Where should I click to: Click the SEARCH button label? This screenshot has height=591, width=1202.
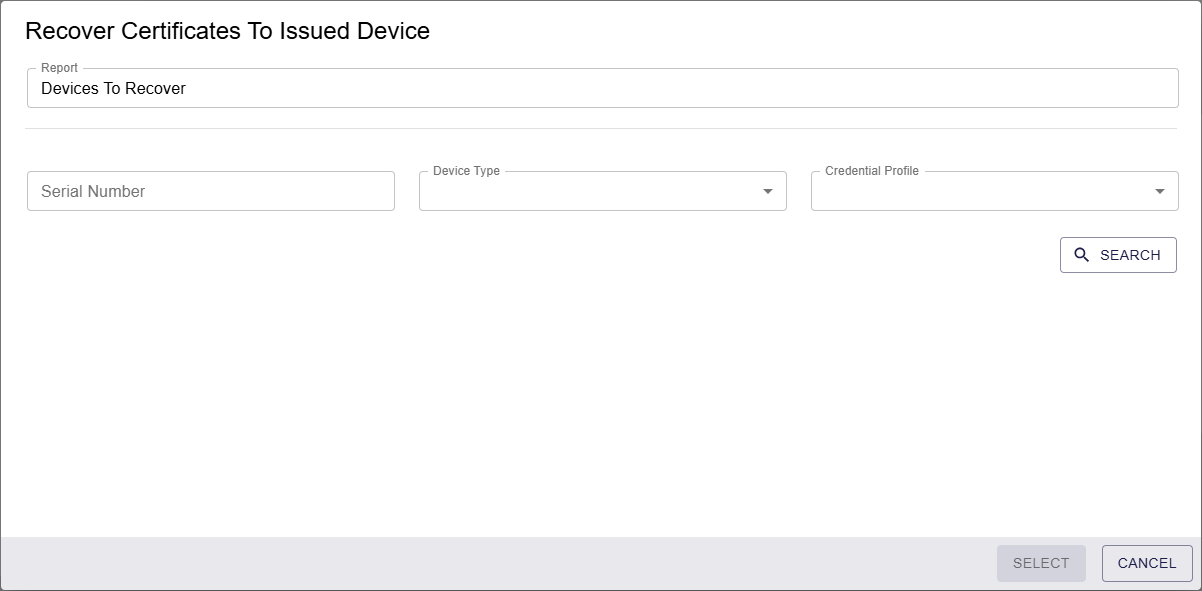[x=1130, y=255]
